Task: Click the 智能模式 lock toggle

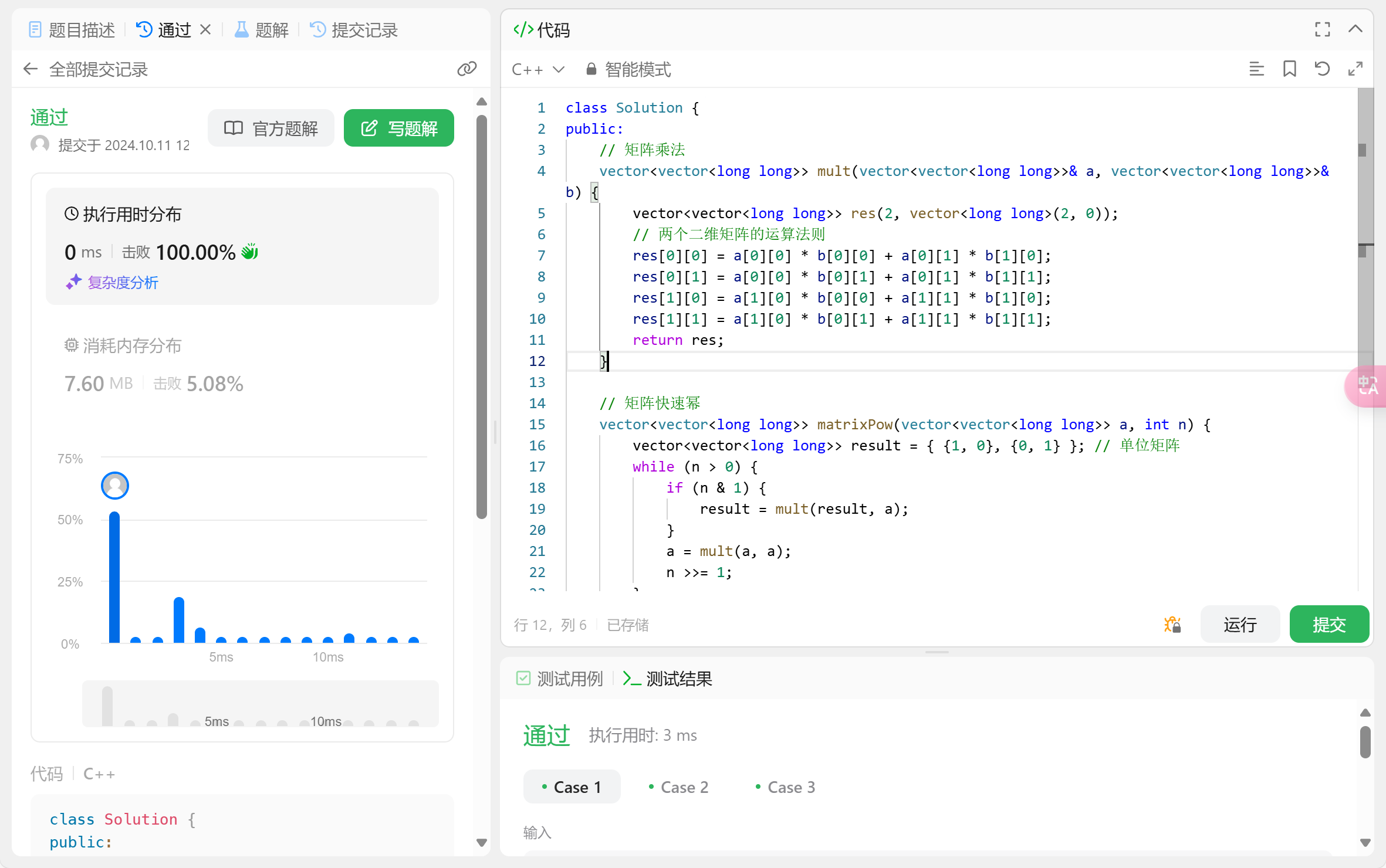Action: 628,70
